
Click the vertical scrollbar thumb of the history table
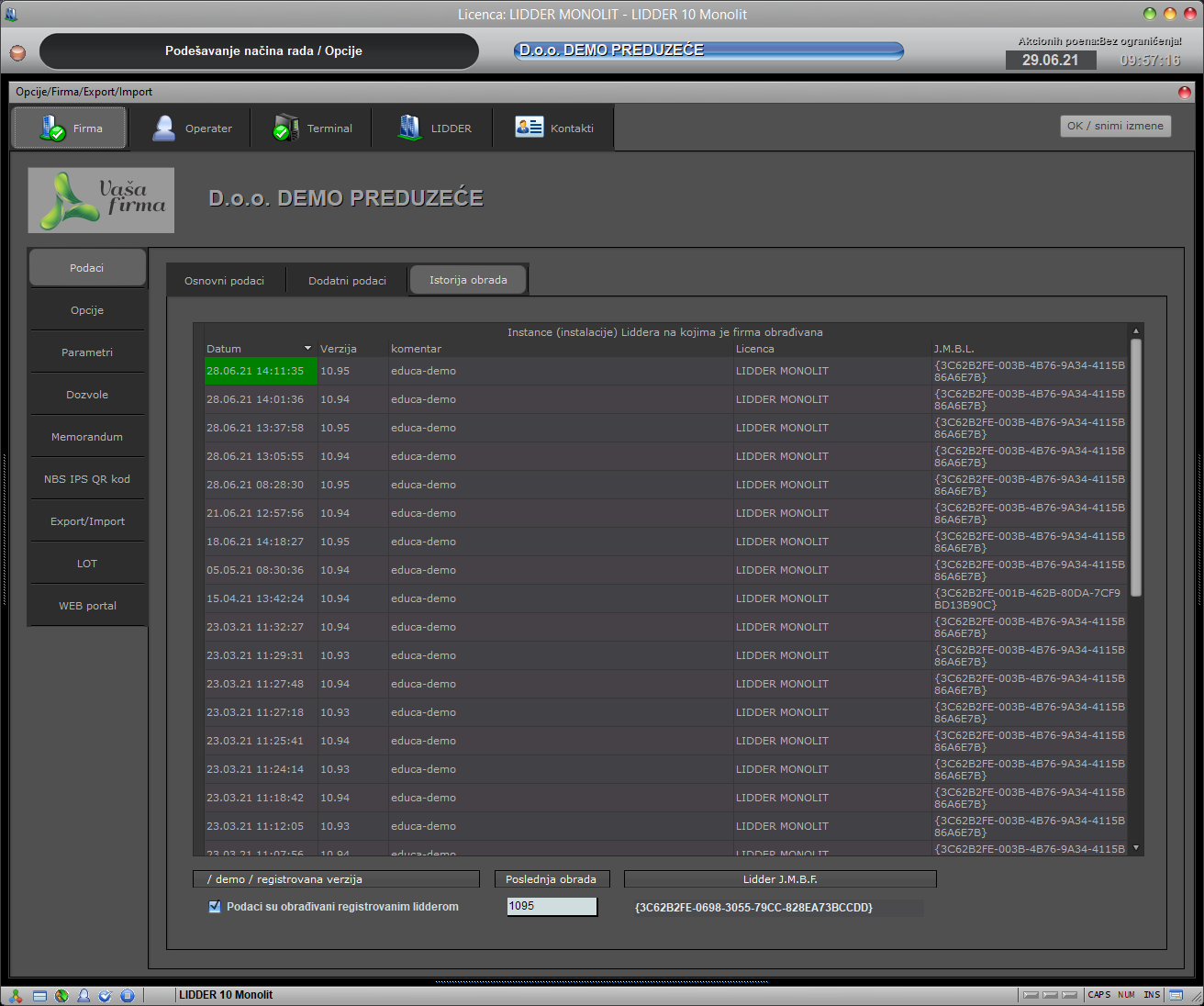click(x=1136, y=468)
